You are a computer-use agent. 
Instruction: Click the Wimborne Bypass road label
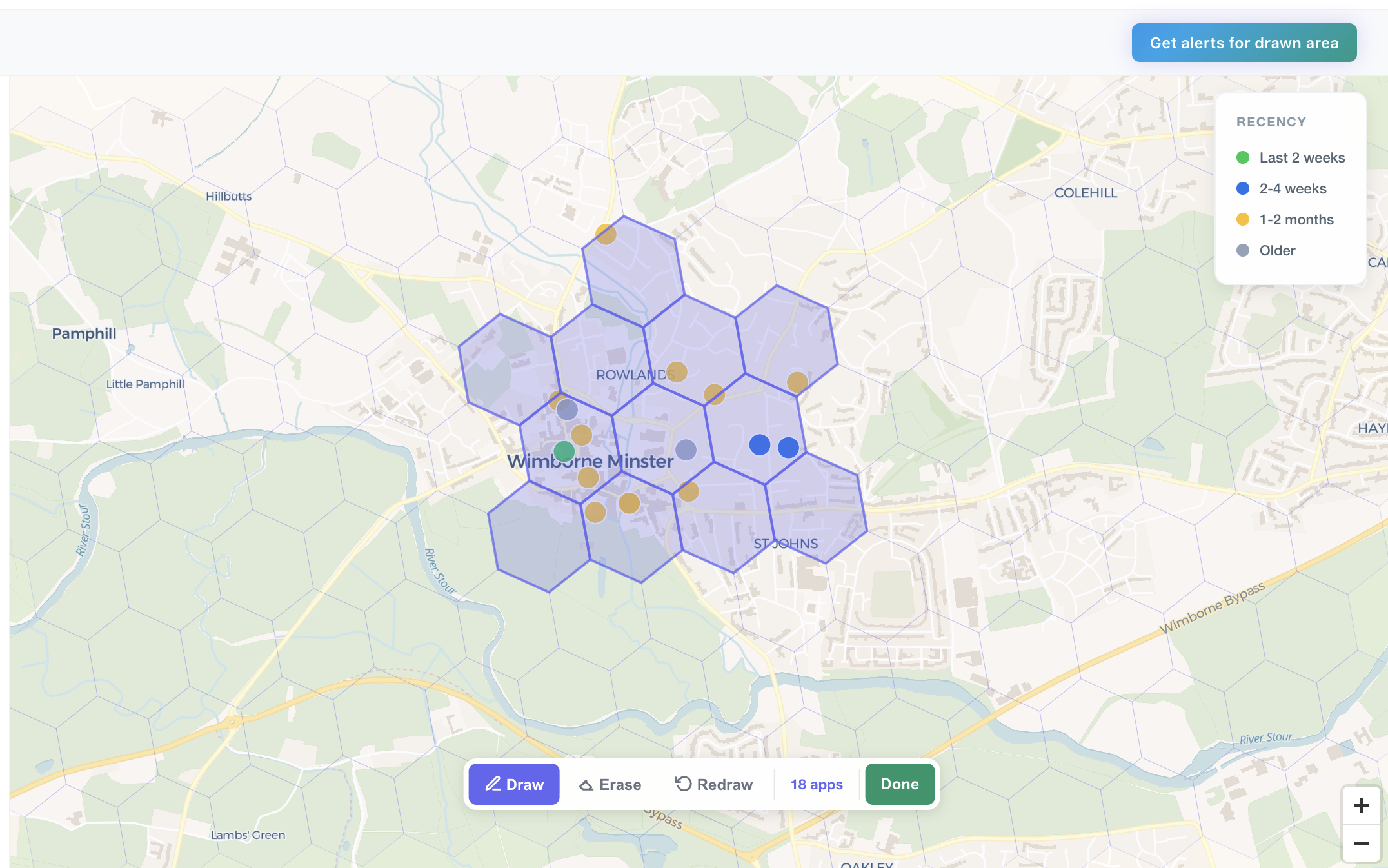(1212, 608)
